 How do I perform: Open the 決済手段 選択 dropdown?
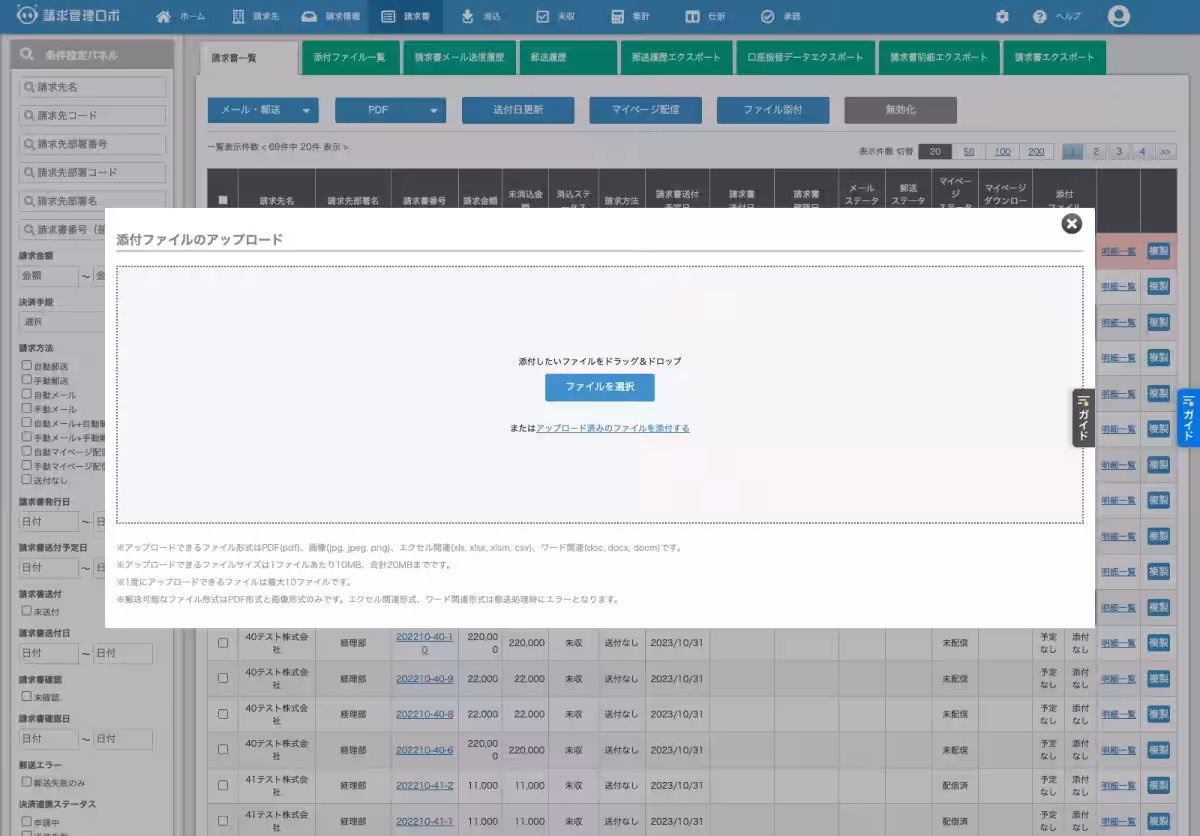[62, 322]
